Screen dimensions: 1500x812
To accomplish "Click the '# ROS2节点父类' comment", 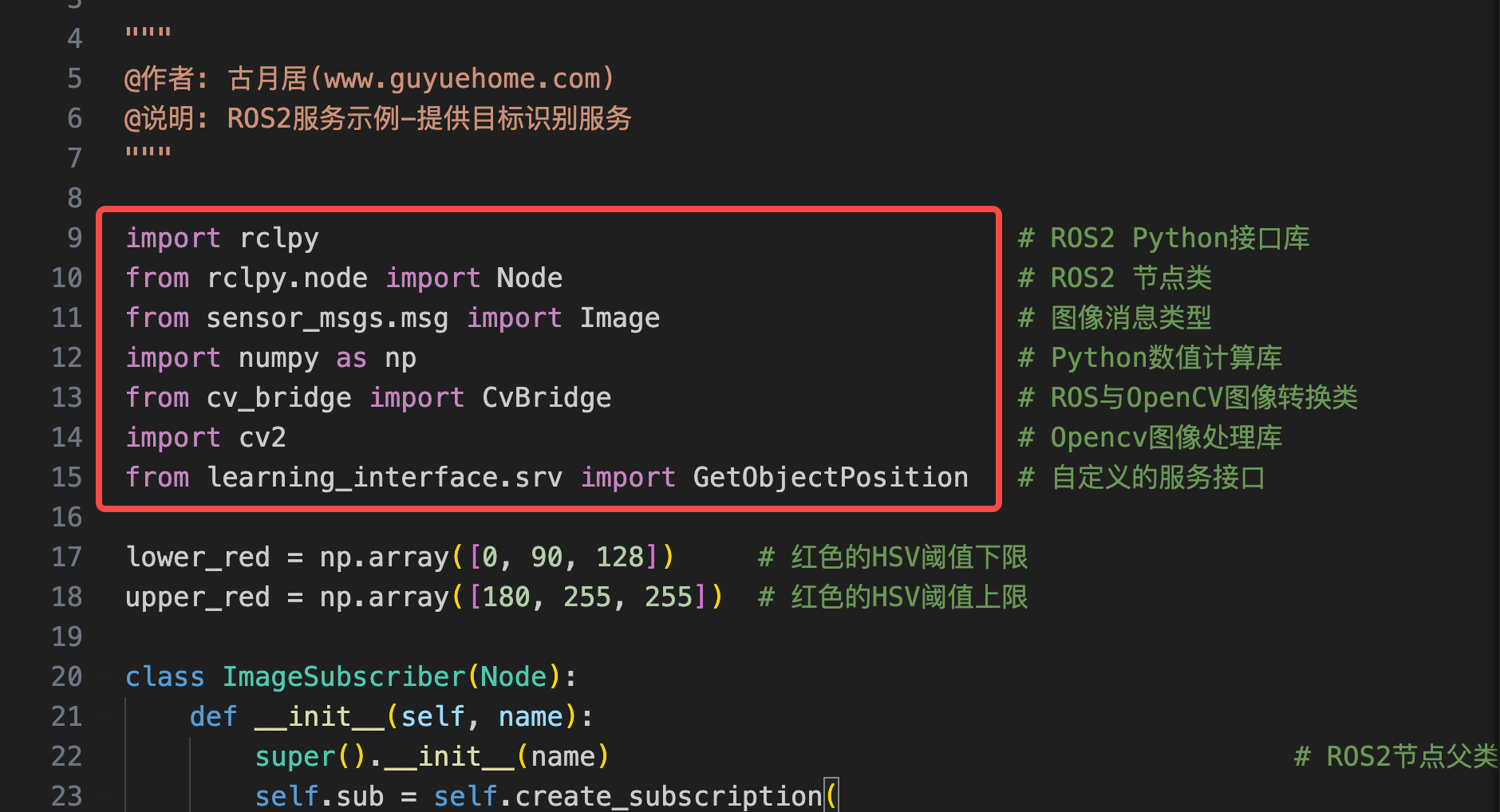I will coord(1396,757).
